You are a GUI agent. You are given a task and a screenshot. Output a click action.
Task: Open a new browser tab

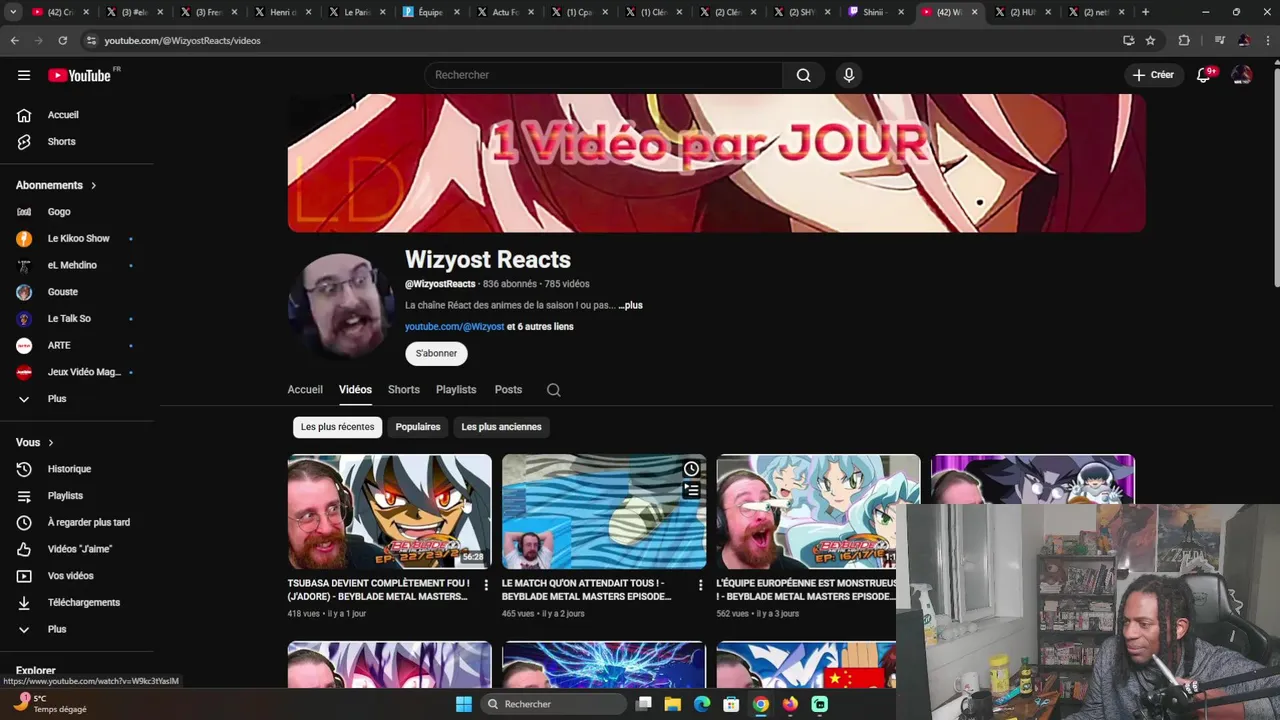point(1145,12)
